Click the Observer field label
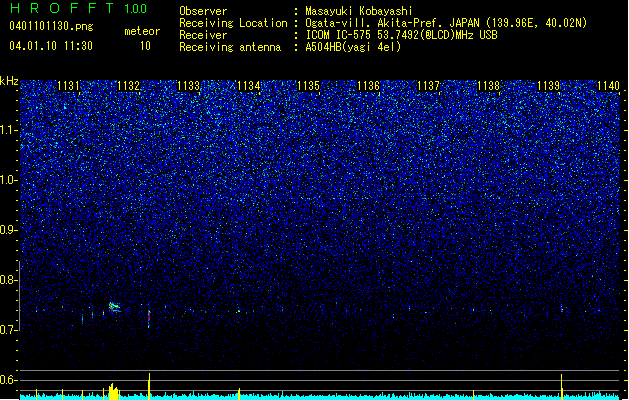This screenshot has height=400, width=629. click(203, 11)
